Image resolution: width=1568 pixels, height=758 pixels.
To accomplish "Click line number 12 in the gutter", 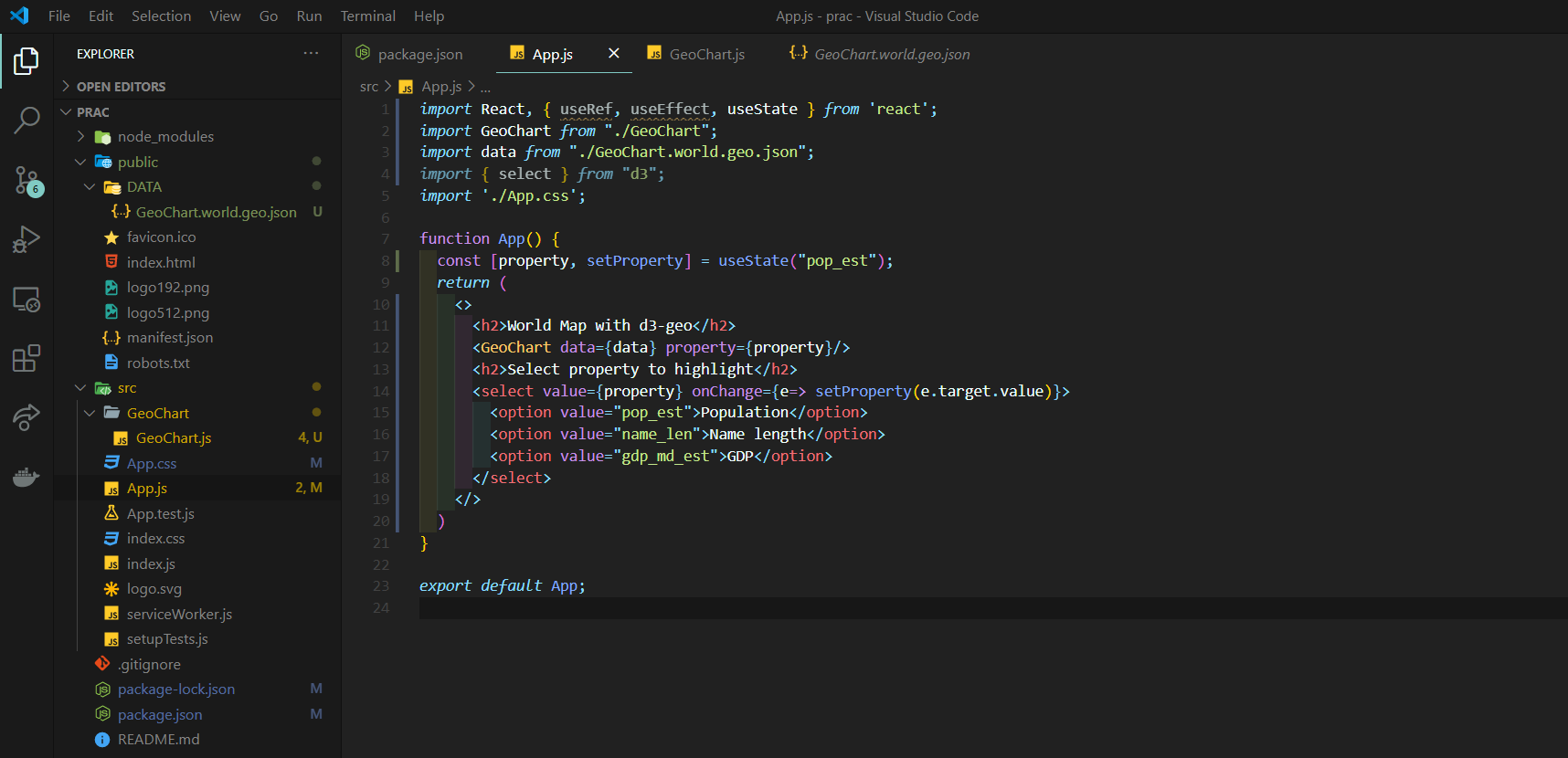I will point(381,348).
